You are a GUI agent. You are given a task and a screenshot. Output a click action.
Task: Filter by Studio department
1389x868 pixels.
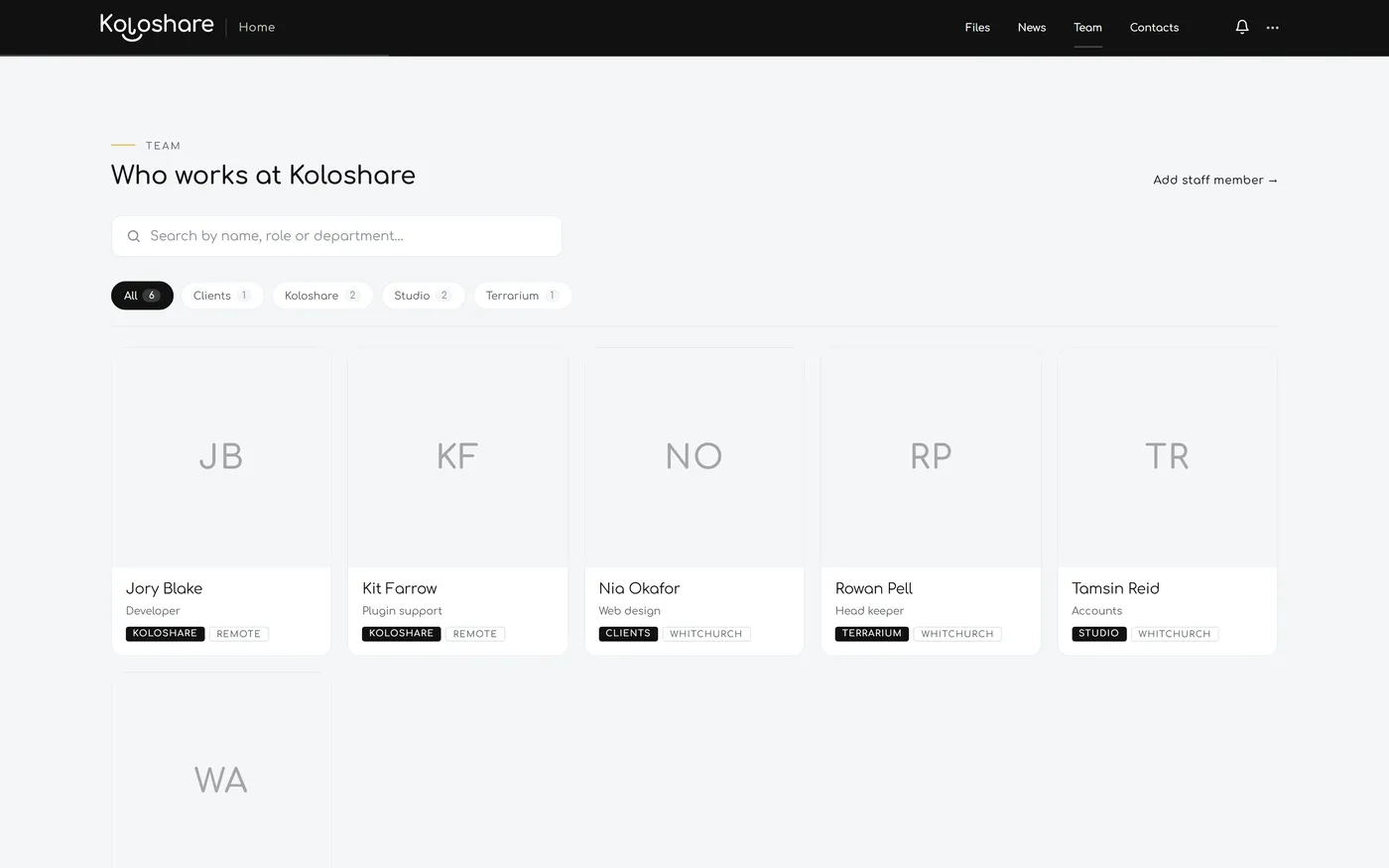point(423,296)
